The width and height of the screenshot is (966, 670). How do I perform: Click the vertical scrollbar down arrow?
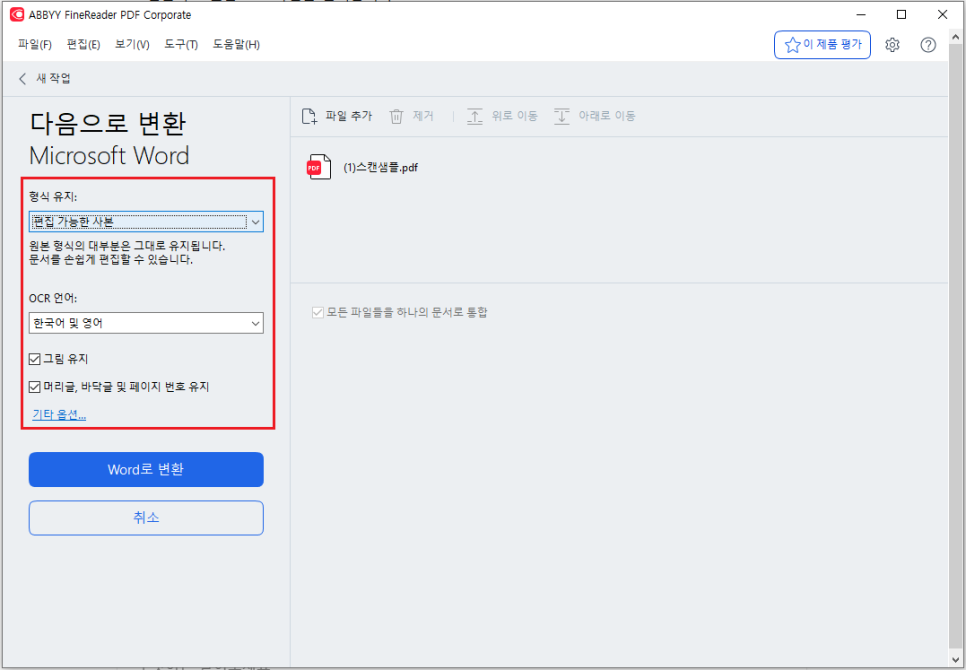click(x=956, y=659)
